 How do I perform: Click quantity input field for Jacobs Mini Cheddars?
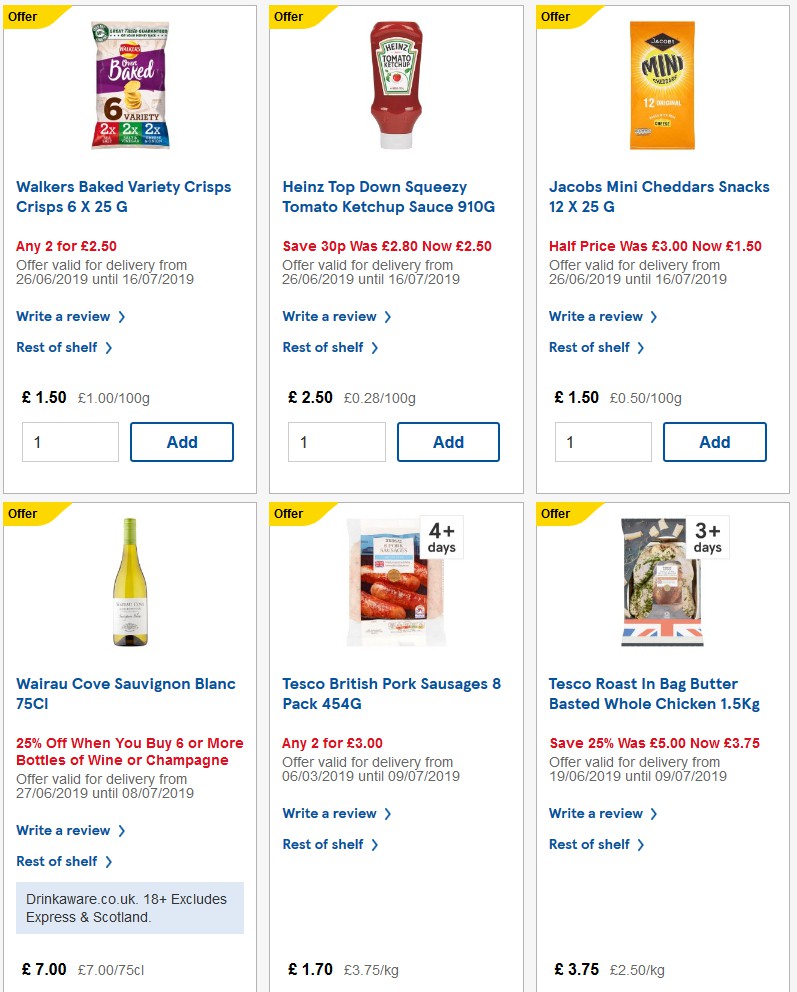coord(603,441)
